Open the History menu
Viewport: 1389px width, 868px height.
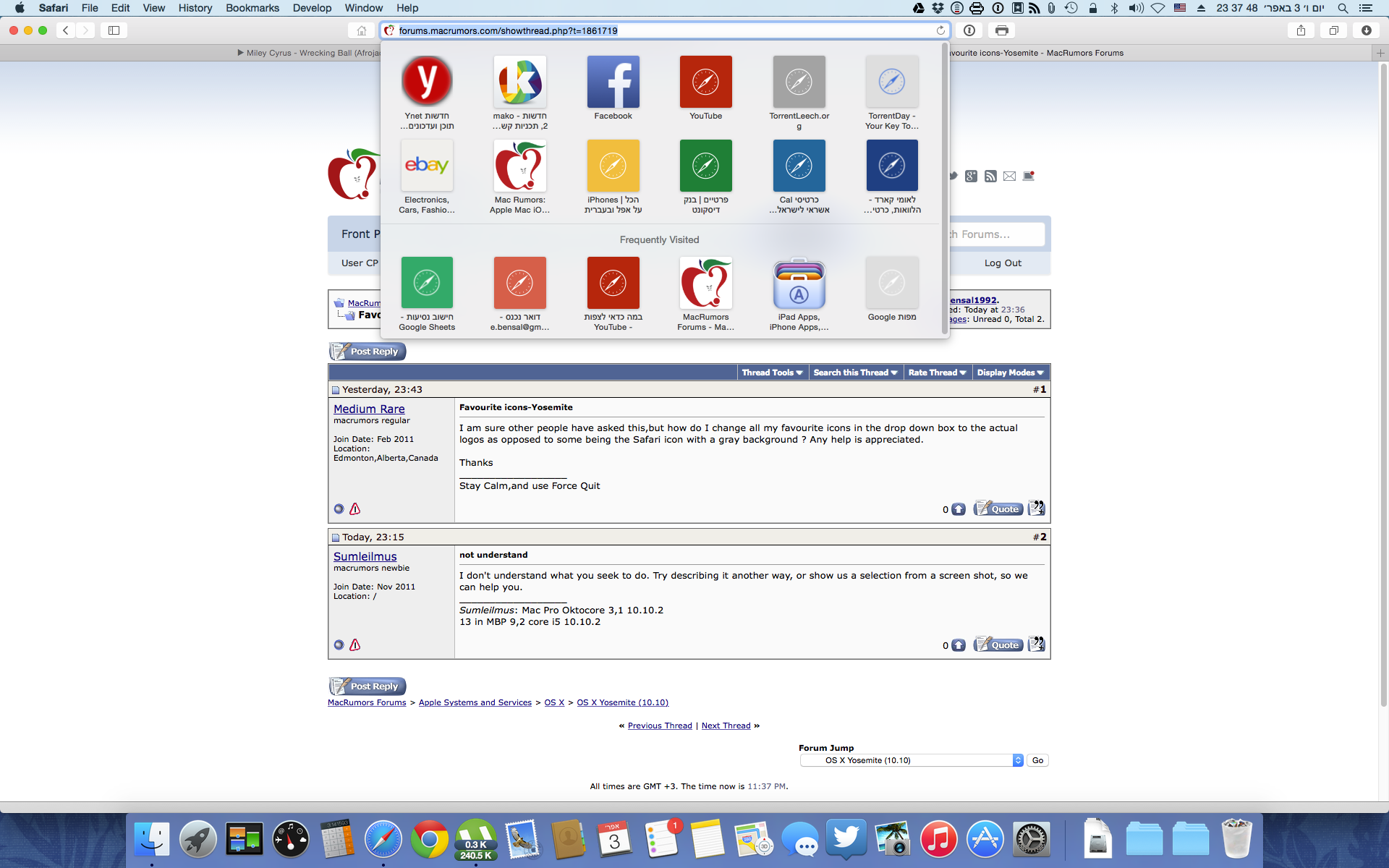[195, 8]
